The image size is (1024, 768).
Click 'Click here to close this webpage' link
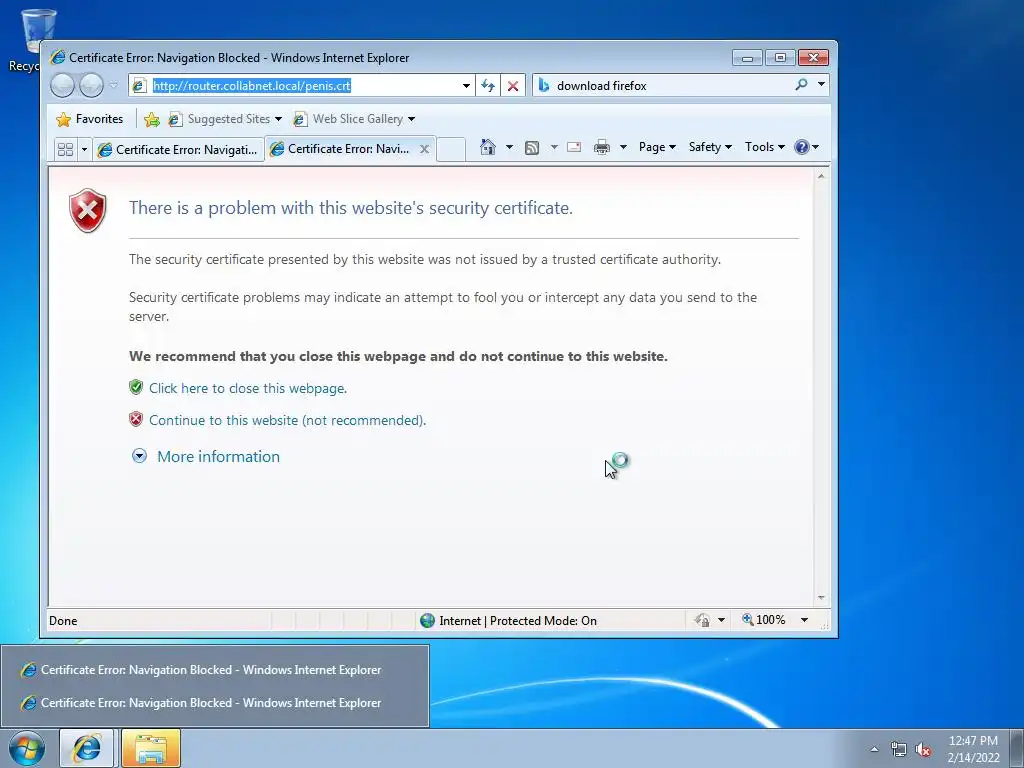tap(248, 388)
